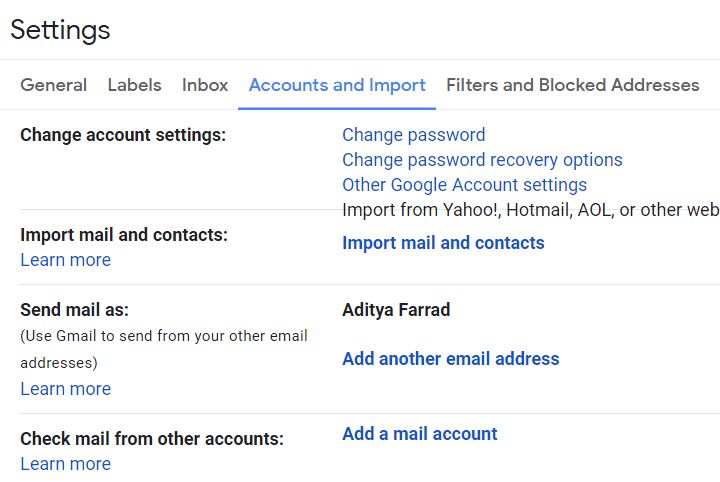This screenshot has width=720, height=482.
Task: Click the Settings page heading
Action: click(x=60, y=30)
